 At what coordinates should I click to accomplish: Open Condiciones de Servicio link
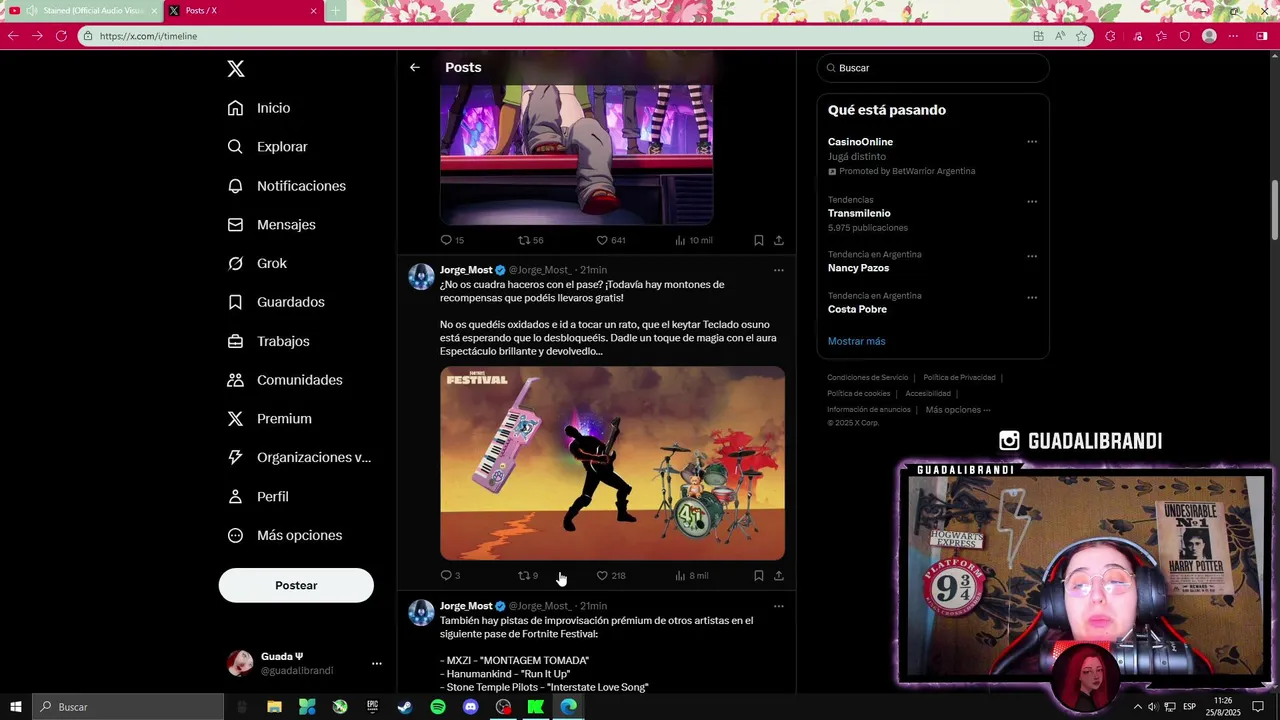867,377
